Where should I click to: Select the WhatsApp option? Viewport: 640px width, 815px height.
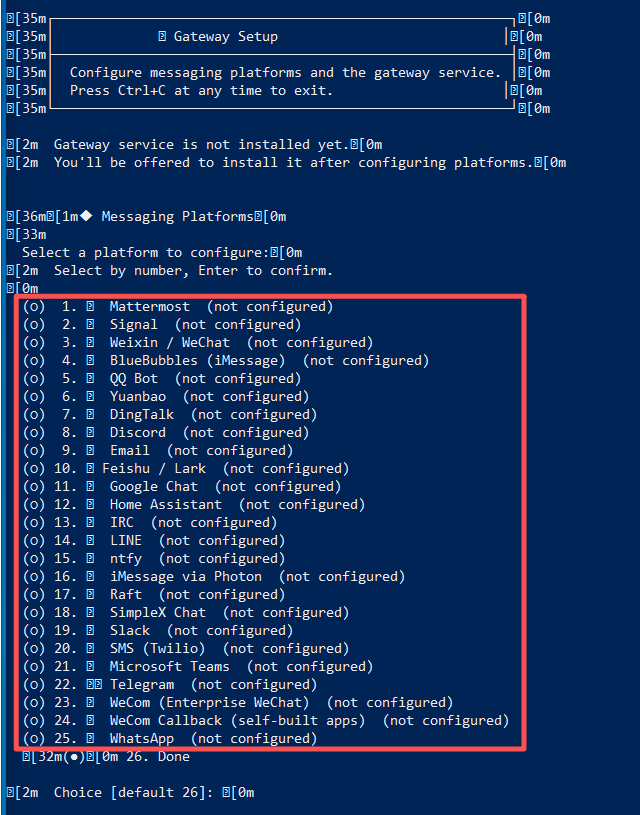(169, 739)
